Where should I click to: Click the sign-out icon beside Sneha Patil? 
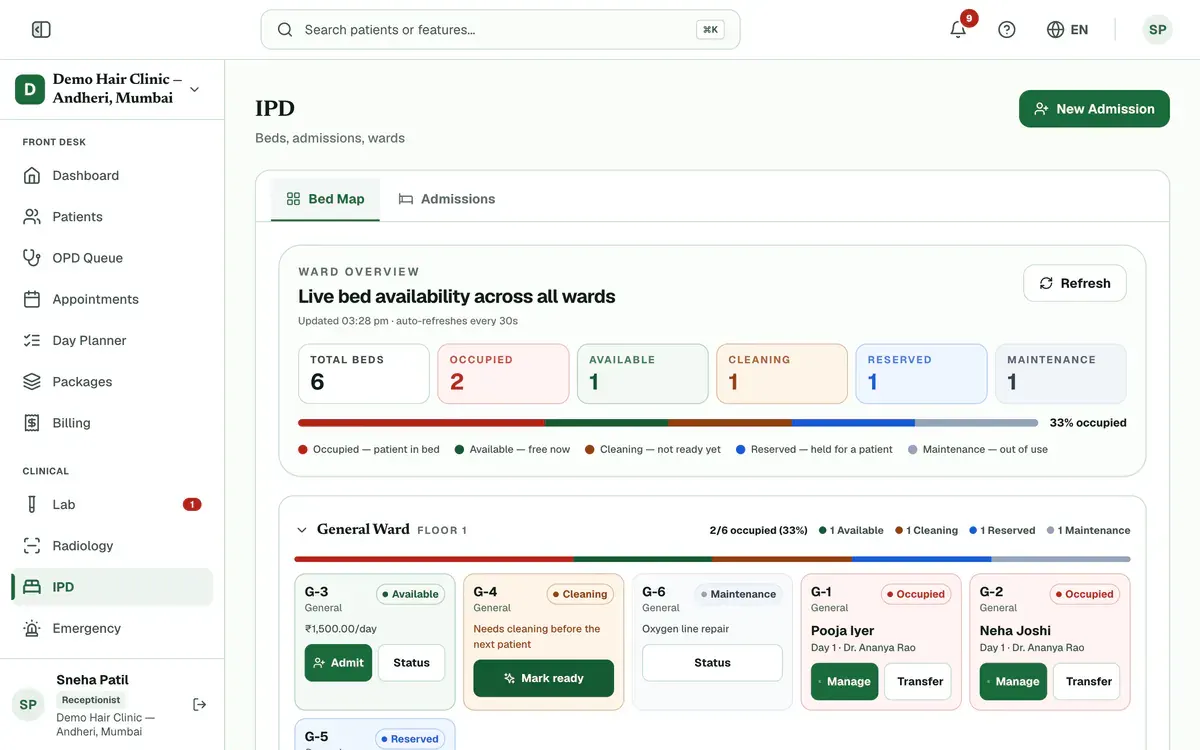(x=200, y=704)
